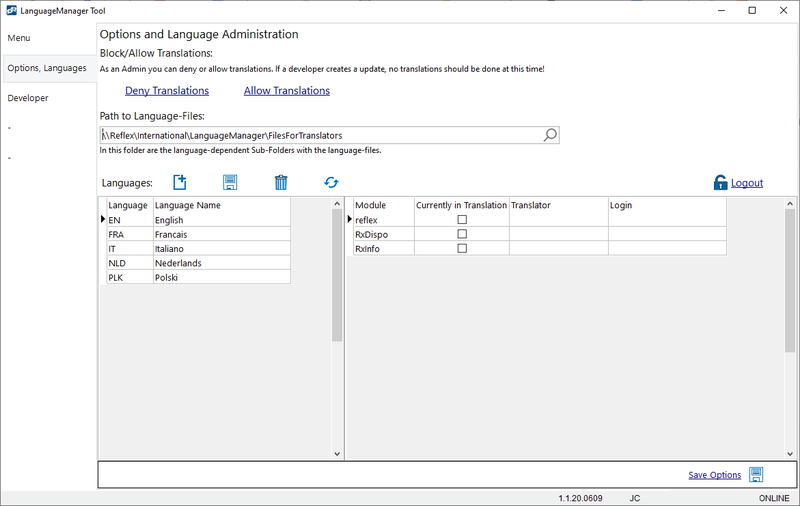Viewport: 800px width, 506px height.
Task: Click the English language name cell
Action: pos(222,220)
